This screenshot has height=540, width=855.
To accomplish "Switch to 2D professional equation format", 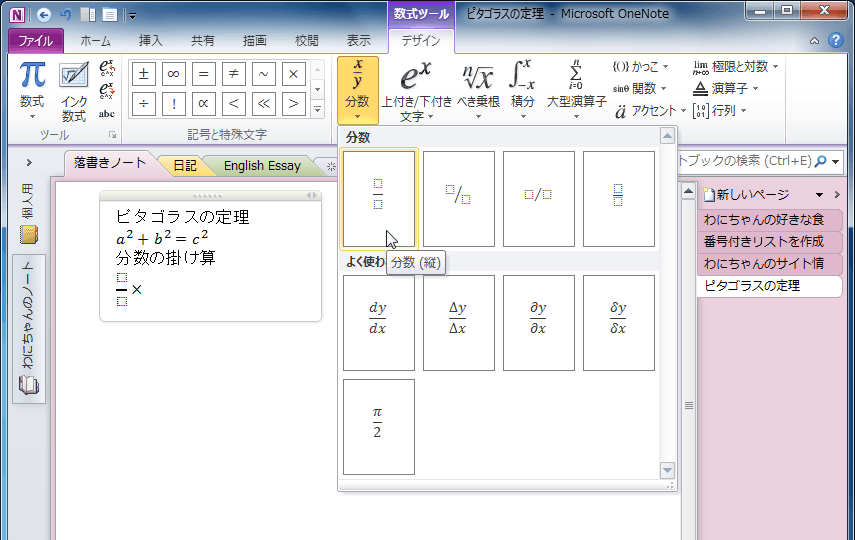I will pos(107,68).
